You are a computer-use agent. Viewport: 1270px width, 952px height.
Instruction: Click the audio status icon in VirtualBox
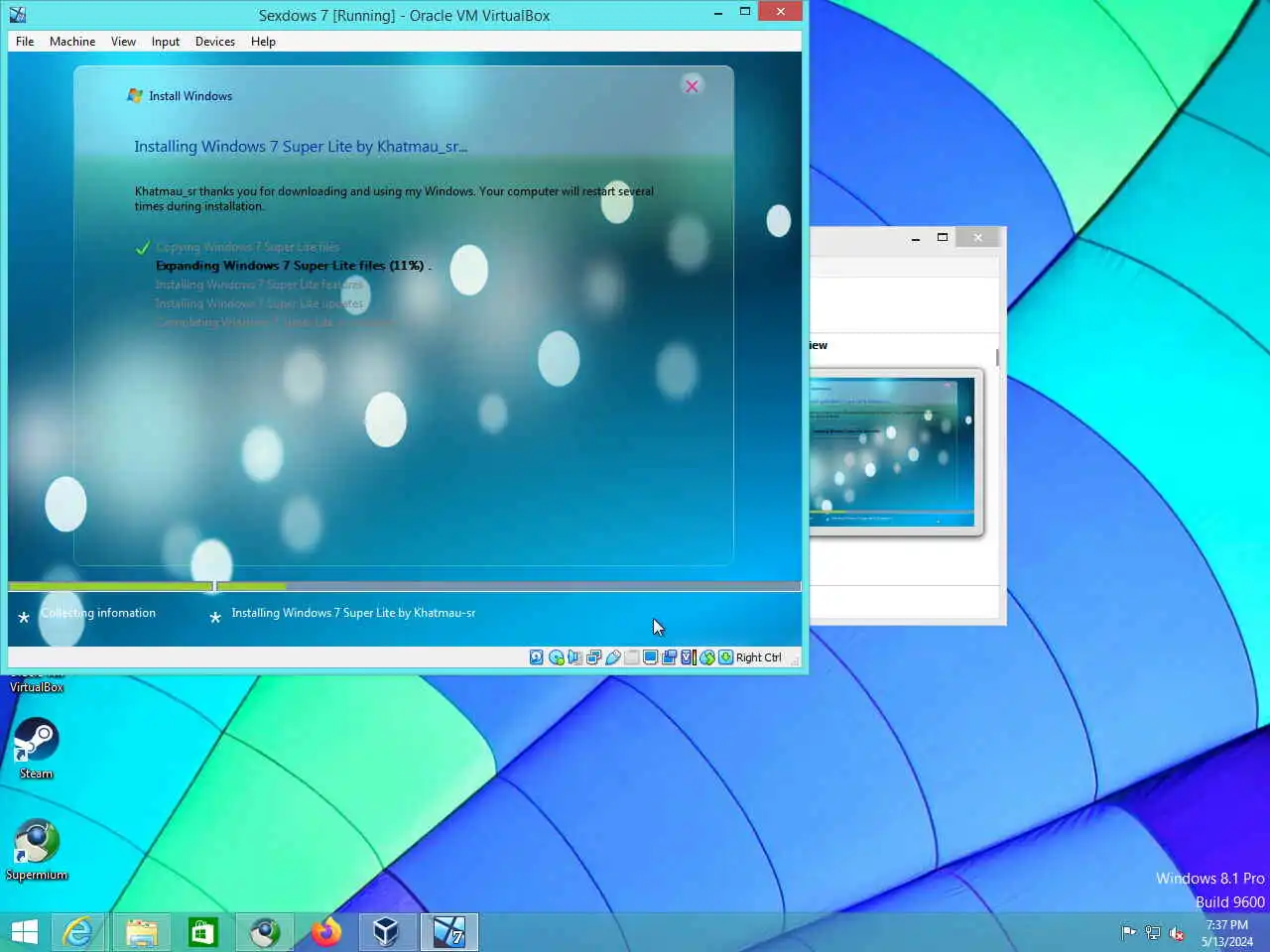coord(574,657)
